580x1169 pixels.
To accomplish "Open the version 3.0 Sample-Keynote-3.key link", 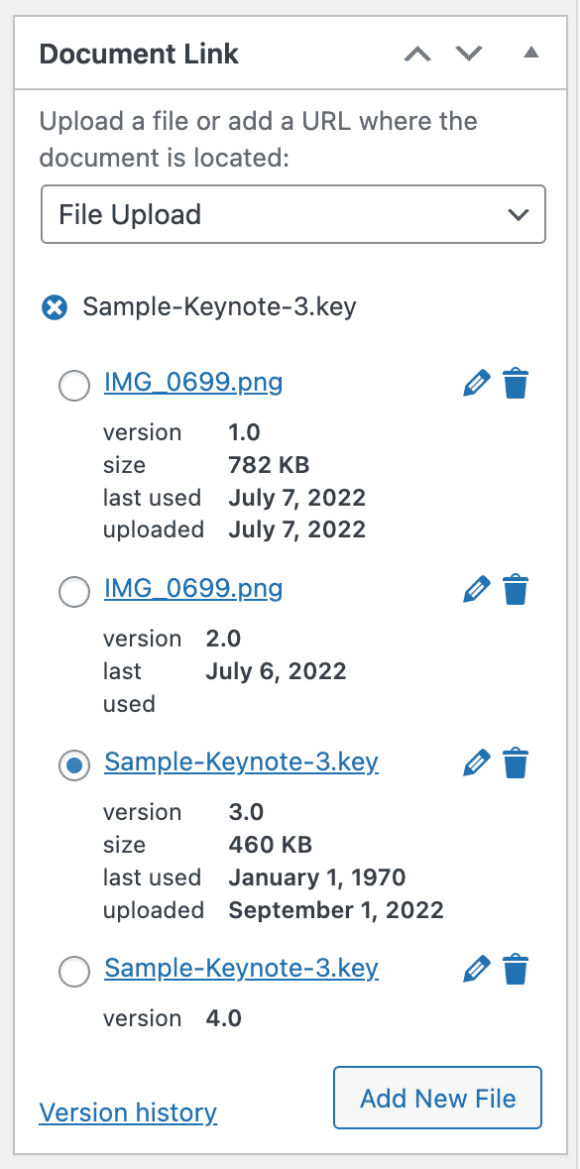I will tap(241, 762).
